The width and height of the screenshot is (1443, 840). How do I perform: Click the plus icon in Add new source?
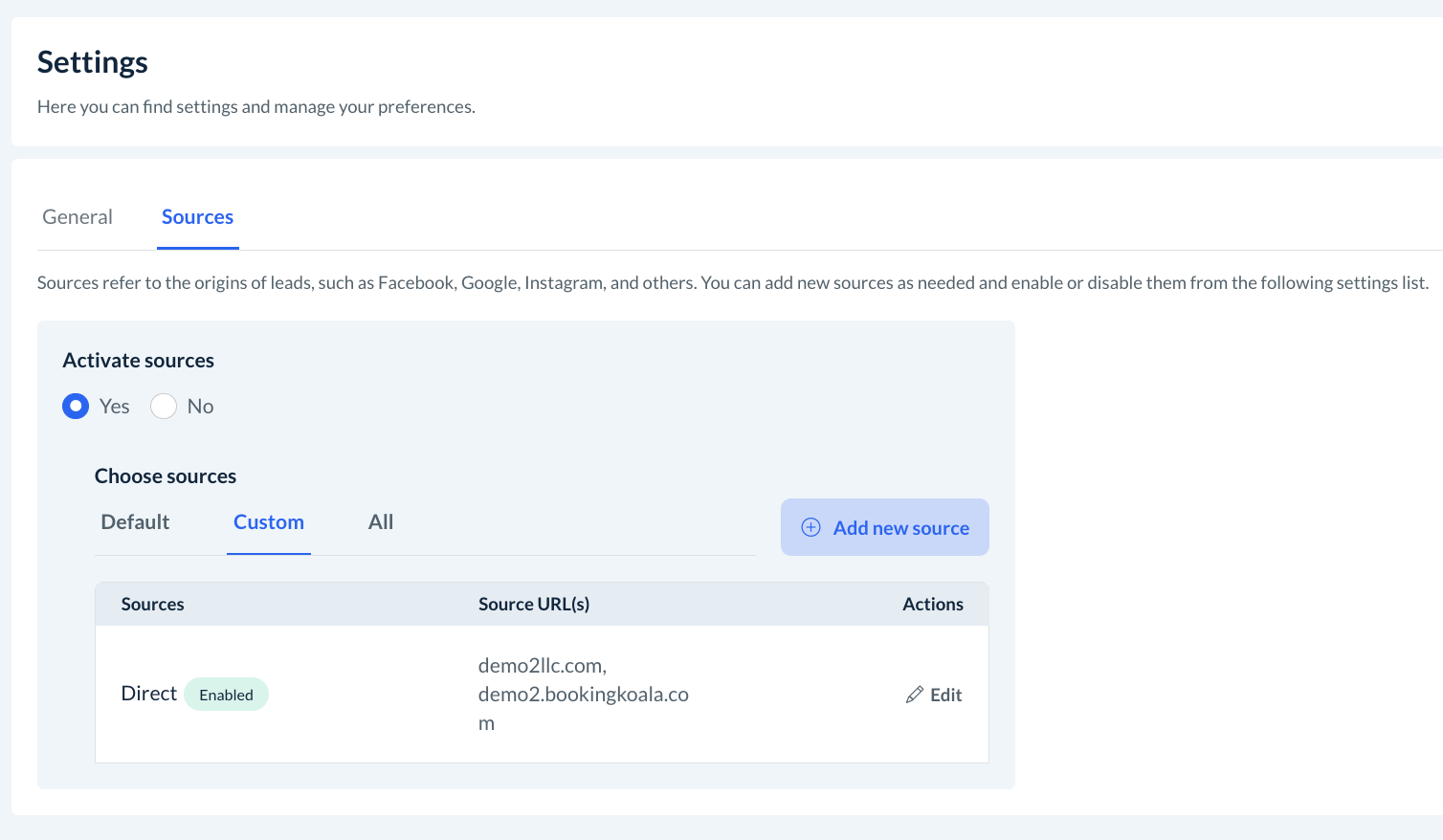(810, 527)
